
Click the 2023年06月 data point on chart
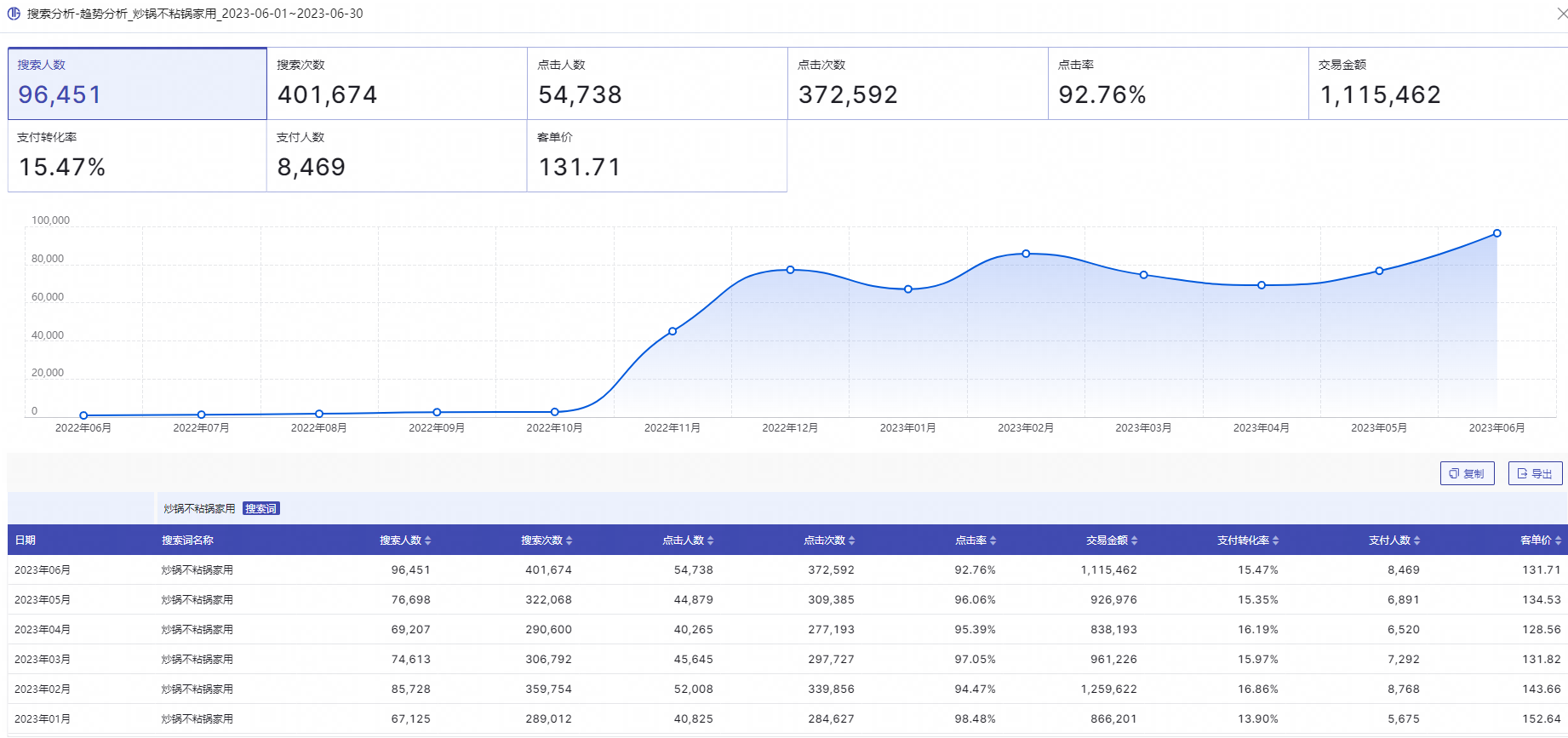(x=1496, y=233)
